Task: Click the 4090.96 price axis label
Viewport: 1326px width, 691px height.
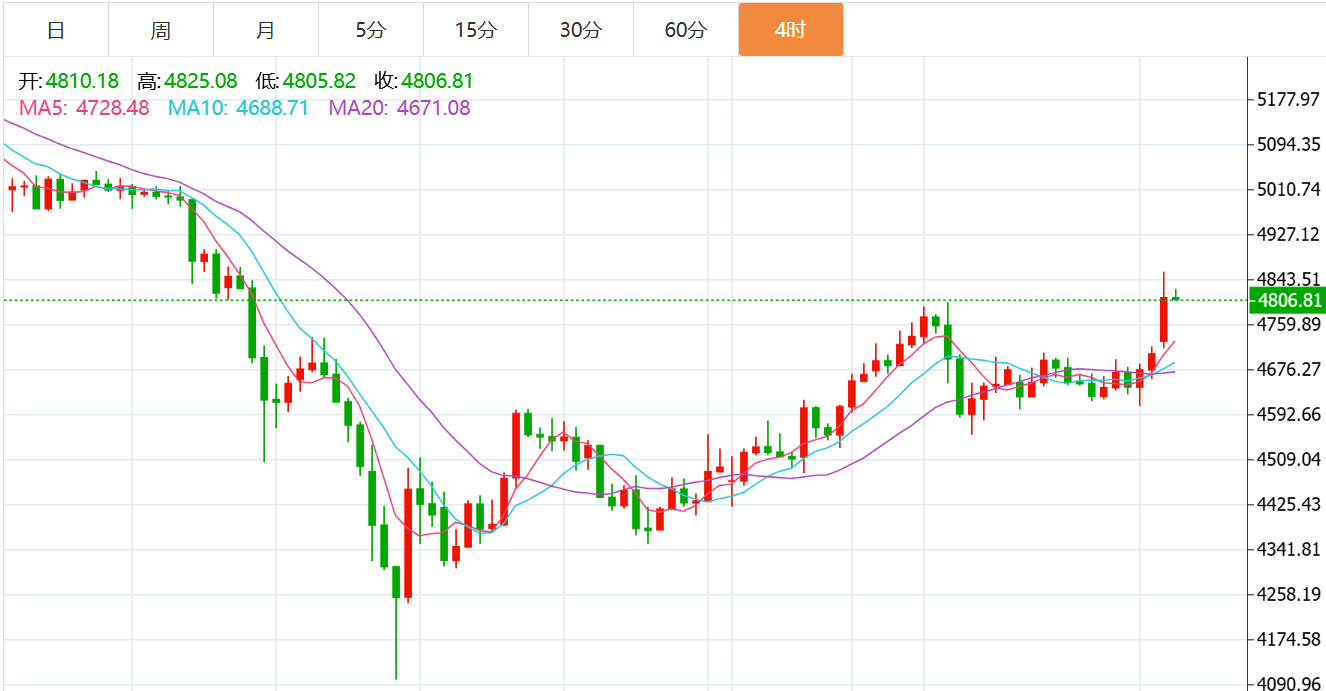Action: [1290, 684]
